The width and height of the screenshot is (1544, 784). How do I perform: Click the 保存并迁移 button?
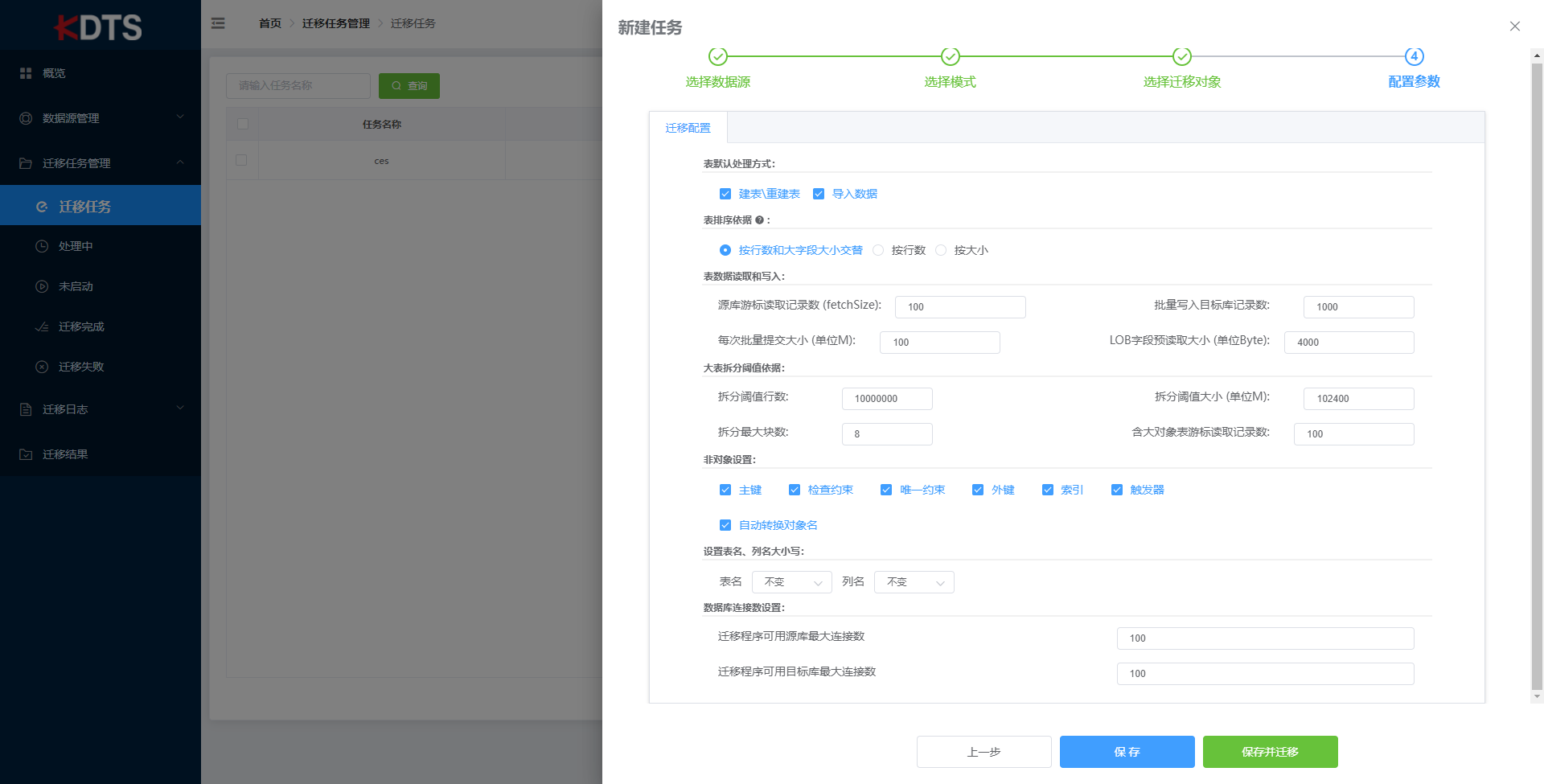coord(1269,751)
